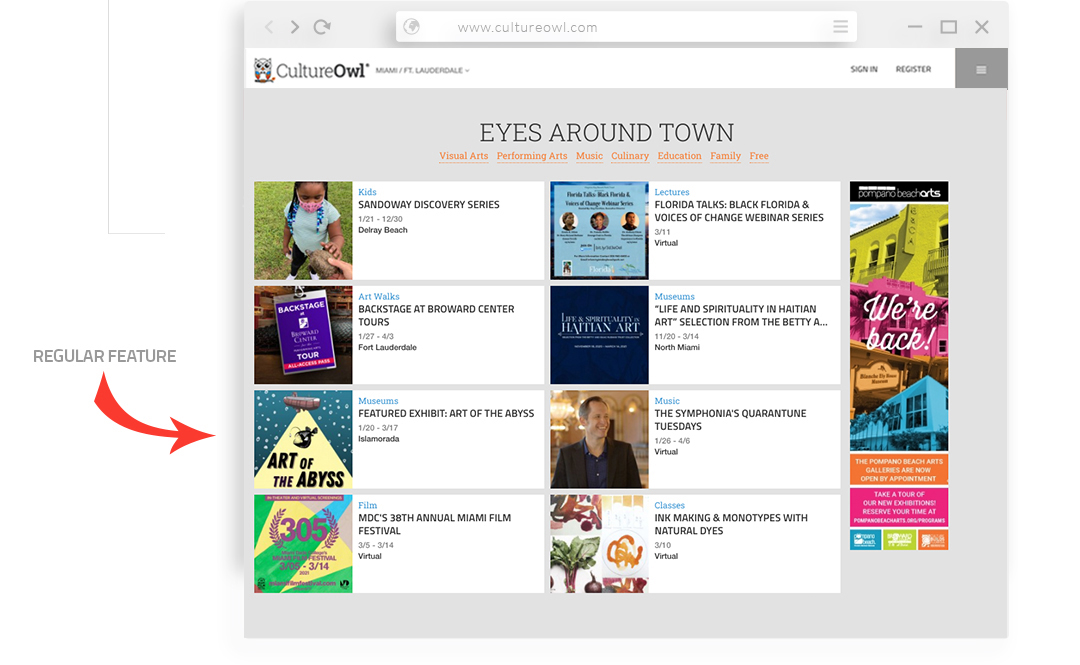Click the Kids category label
The width and height of the screenshot is (1080, 665).
click(367, 192)
